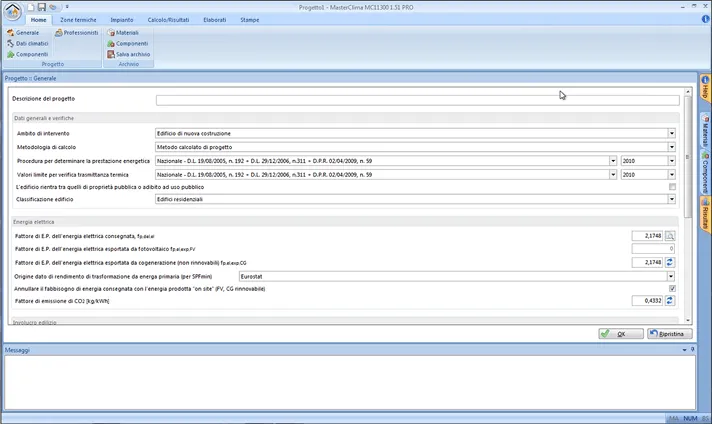Click the MasterClima application logo button
The image size is (712, 424).
pos(12,11)
